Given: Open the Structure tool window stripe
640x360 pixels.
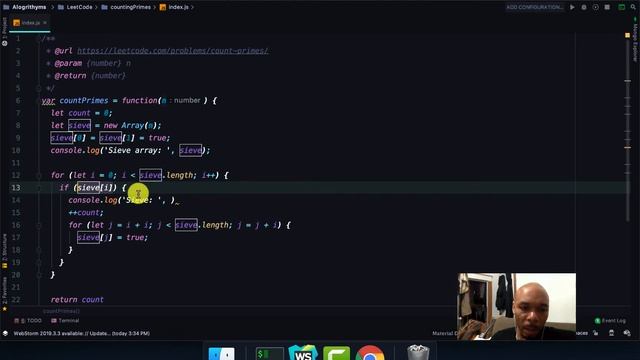Looking at the screenshot, I should [4, 251].
